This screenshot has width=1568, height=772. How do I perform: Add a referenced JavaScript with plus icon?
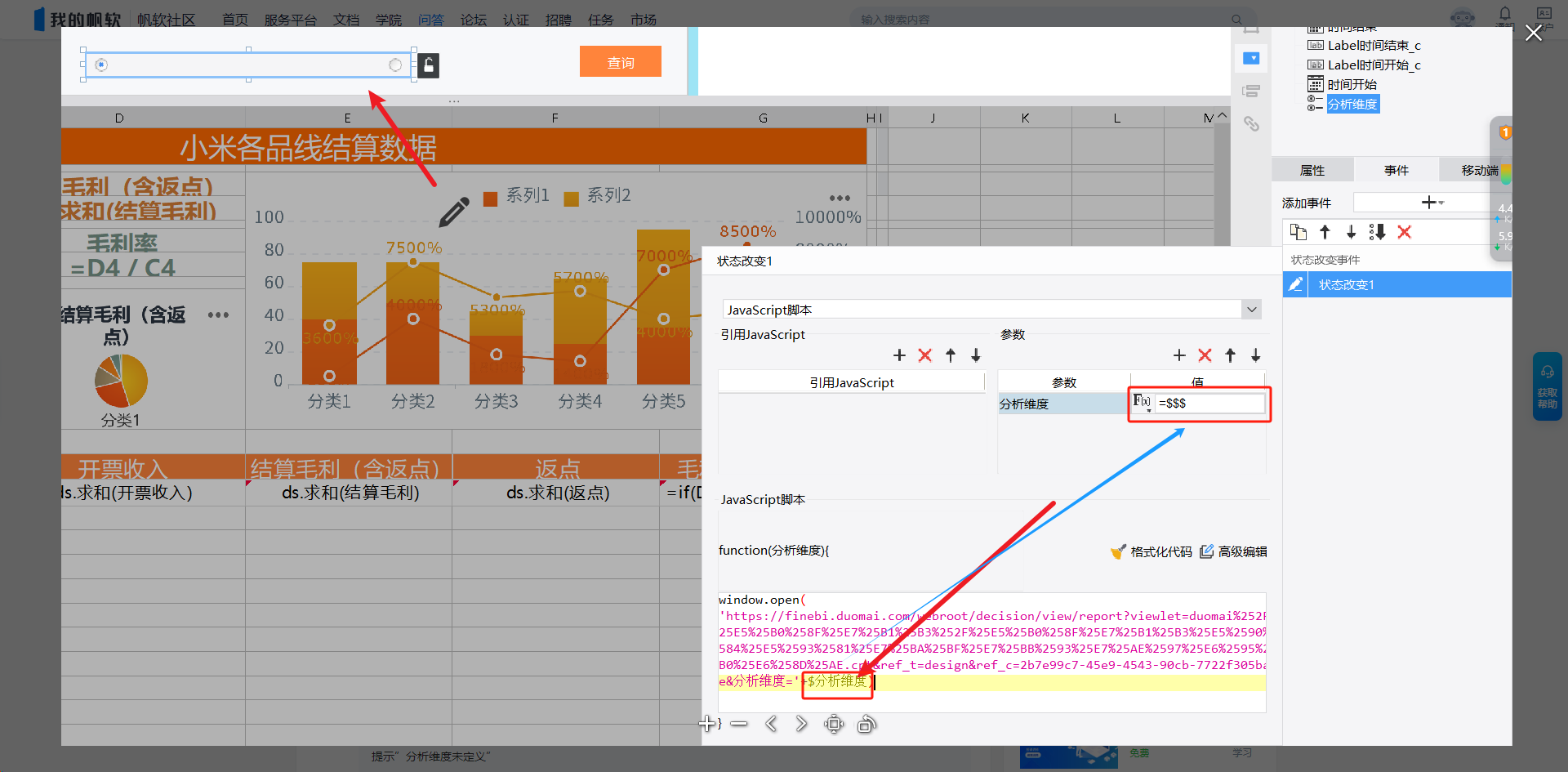(x=899, y=355)
